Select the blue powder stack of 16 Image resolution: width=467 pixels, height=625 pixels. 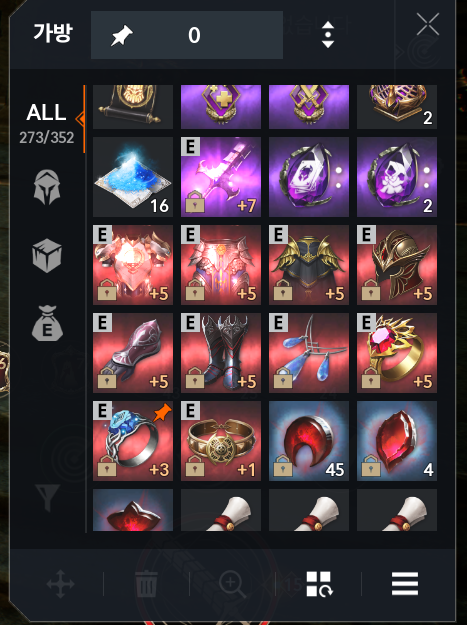tap(133, 177)
